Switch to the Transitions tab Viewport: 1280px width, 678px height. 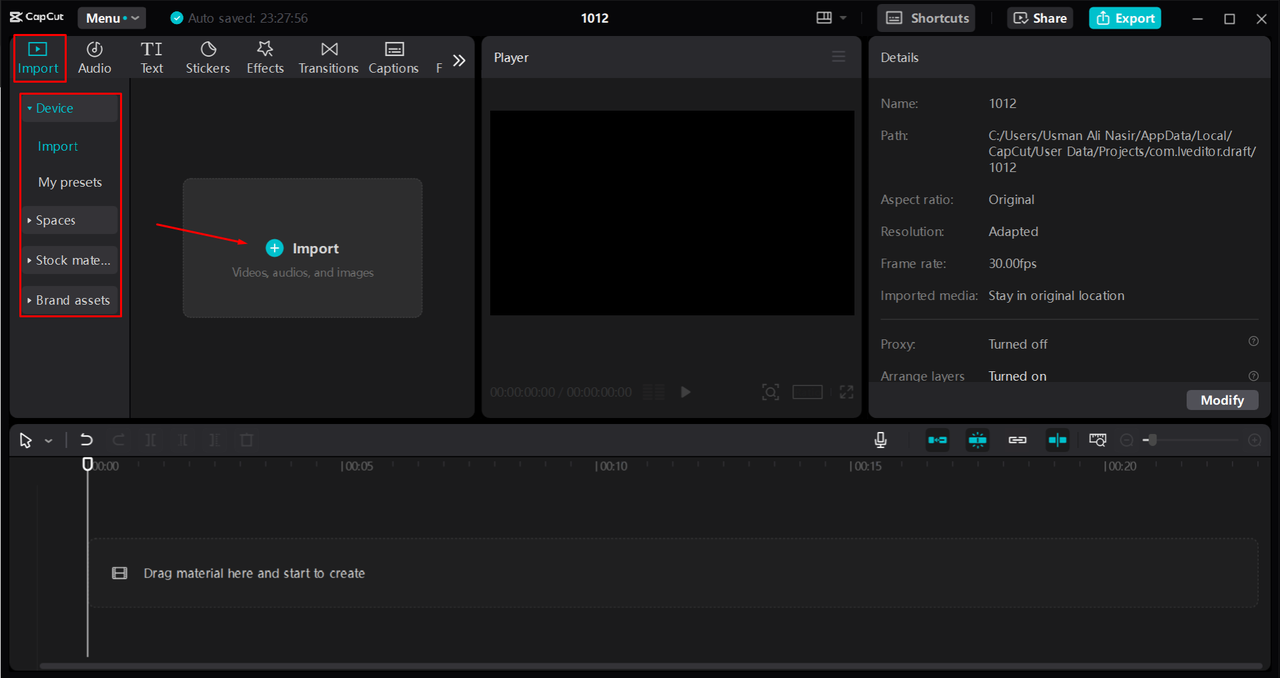pos(328,58)
